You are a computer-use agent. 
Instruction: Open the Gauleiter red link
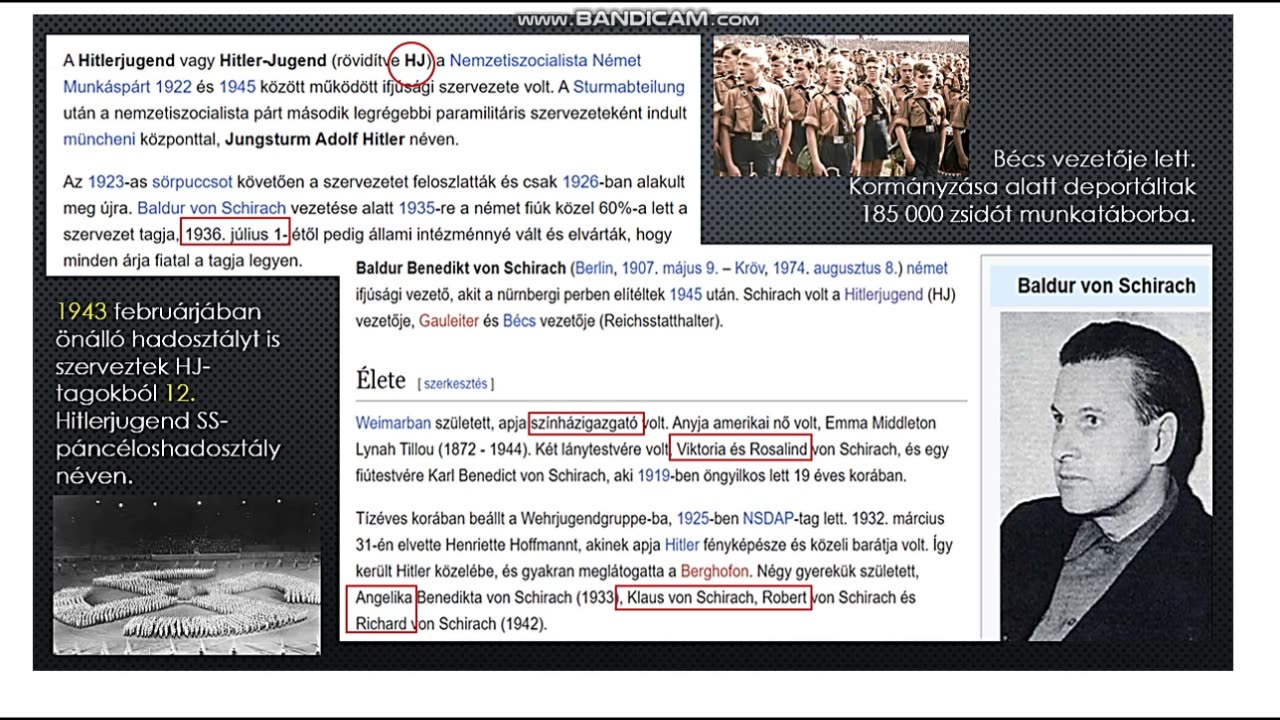tap(449, 322)
